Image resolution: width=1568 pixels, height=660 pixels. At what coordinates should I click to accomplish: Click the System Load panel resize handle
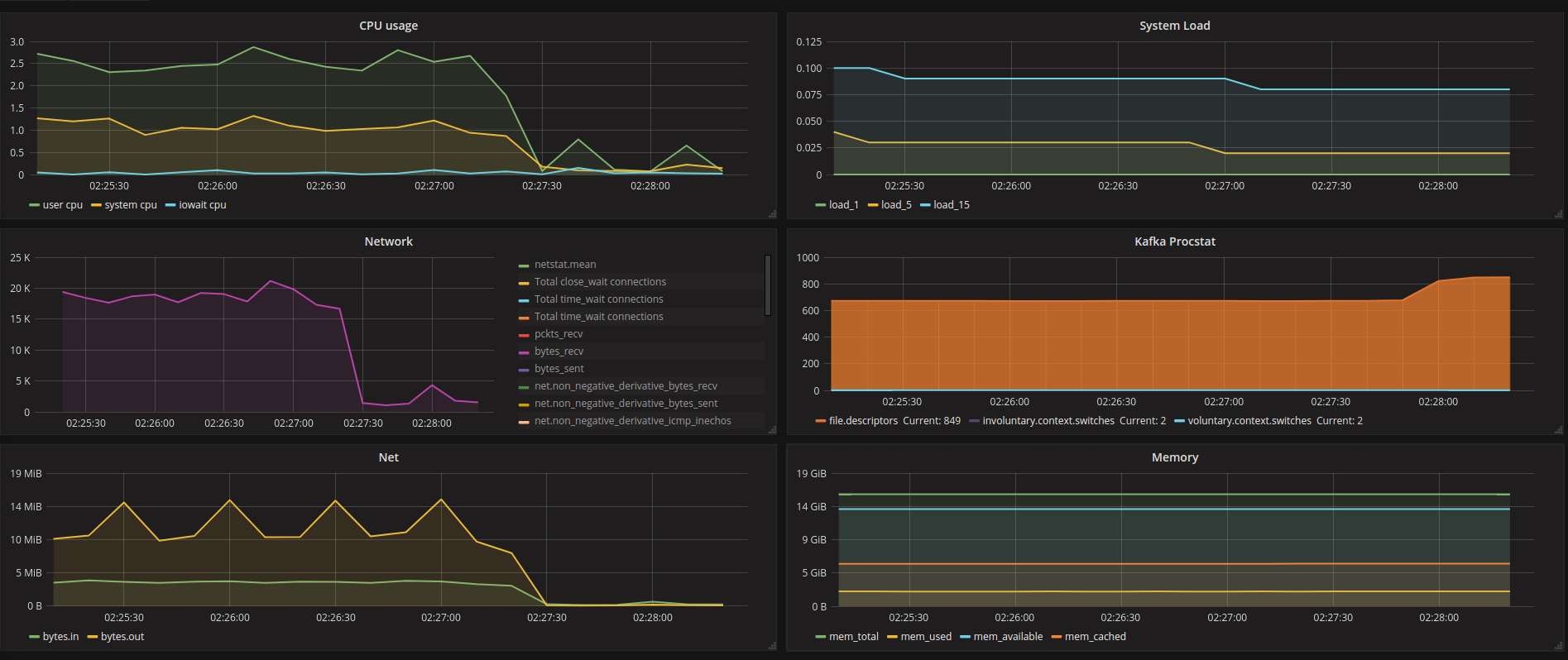pyautogui.click(x=1558, y=214)
